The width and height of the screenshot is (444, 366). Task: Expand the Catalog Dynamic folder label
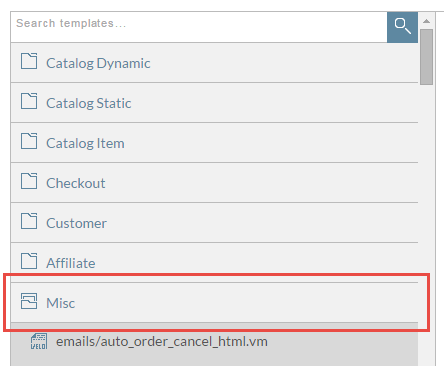coord(98,63)
